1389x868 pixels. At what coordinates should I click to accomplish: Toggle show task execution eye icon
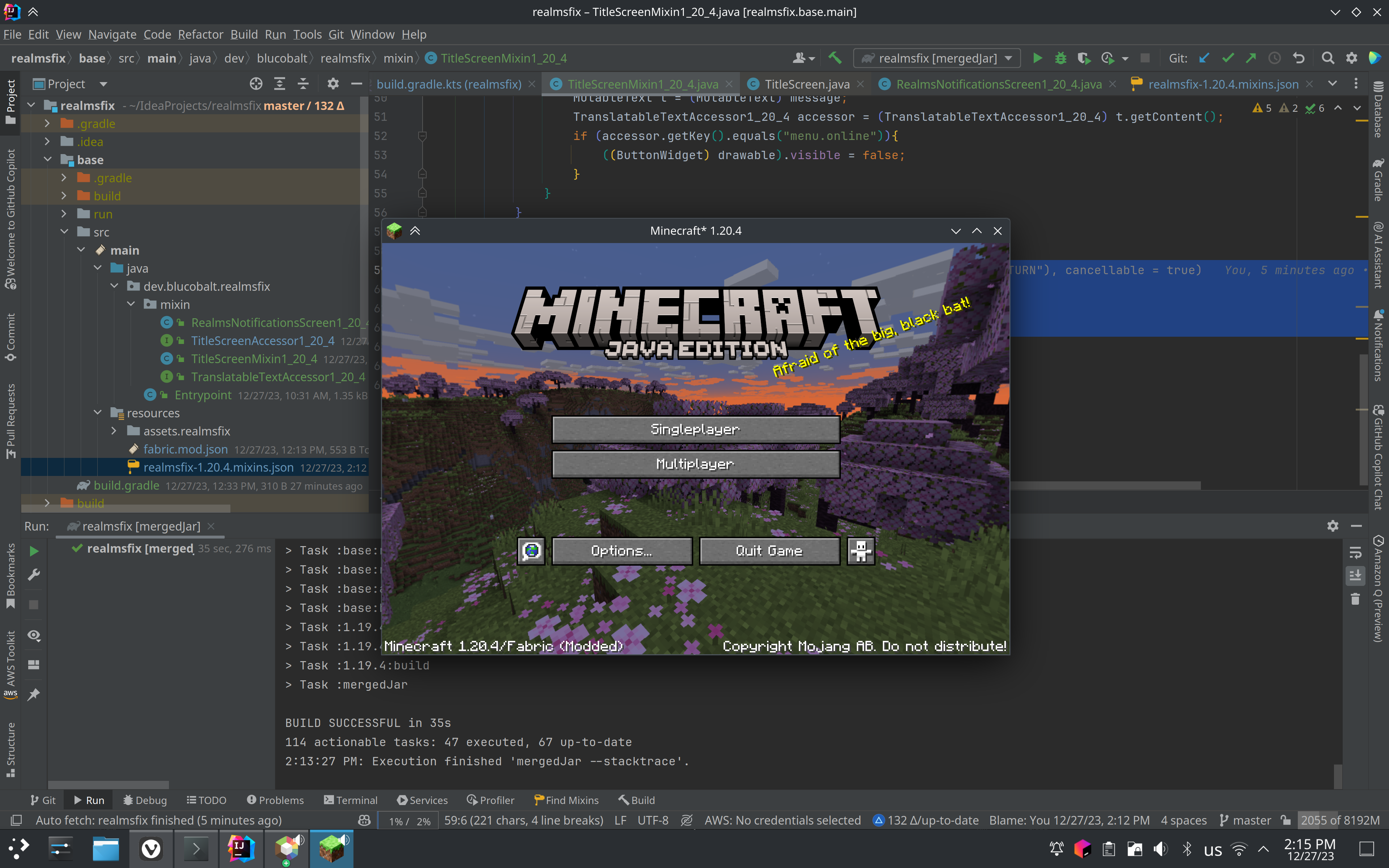34,635
